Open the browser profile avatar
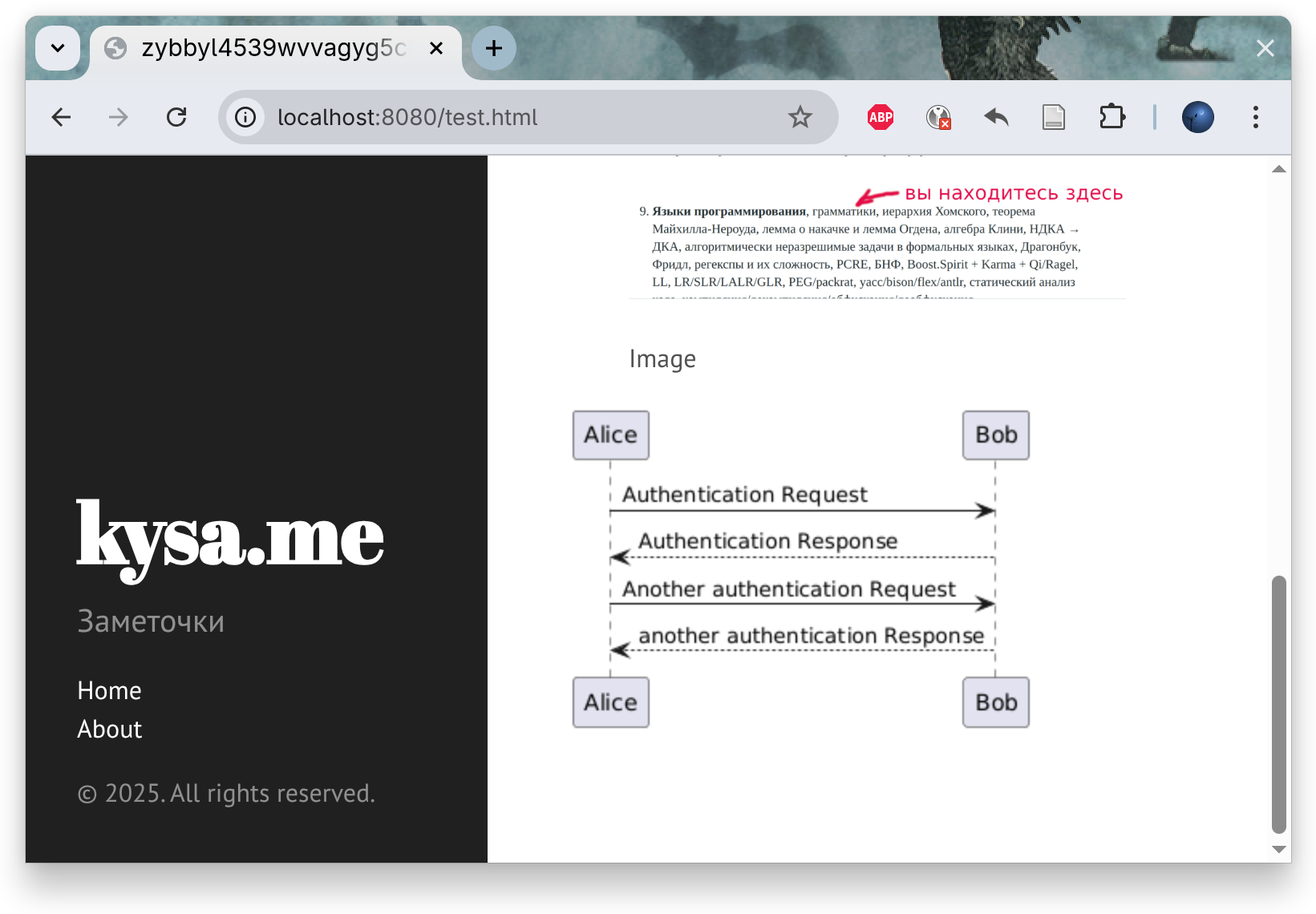This screenshot has width=1316, height=914. tap(1197, 118)
